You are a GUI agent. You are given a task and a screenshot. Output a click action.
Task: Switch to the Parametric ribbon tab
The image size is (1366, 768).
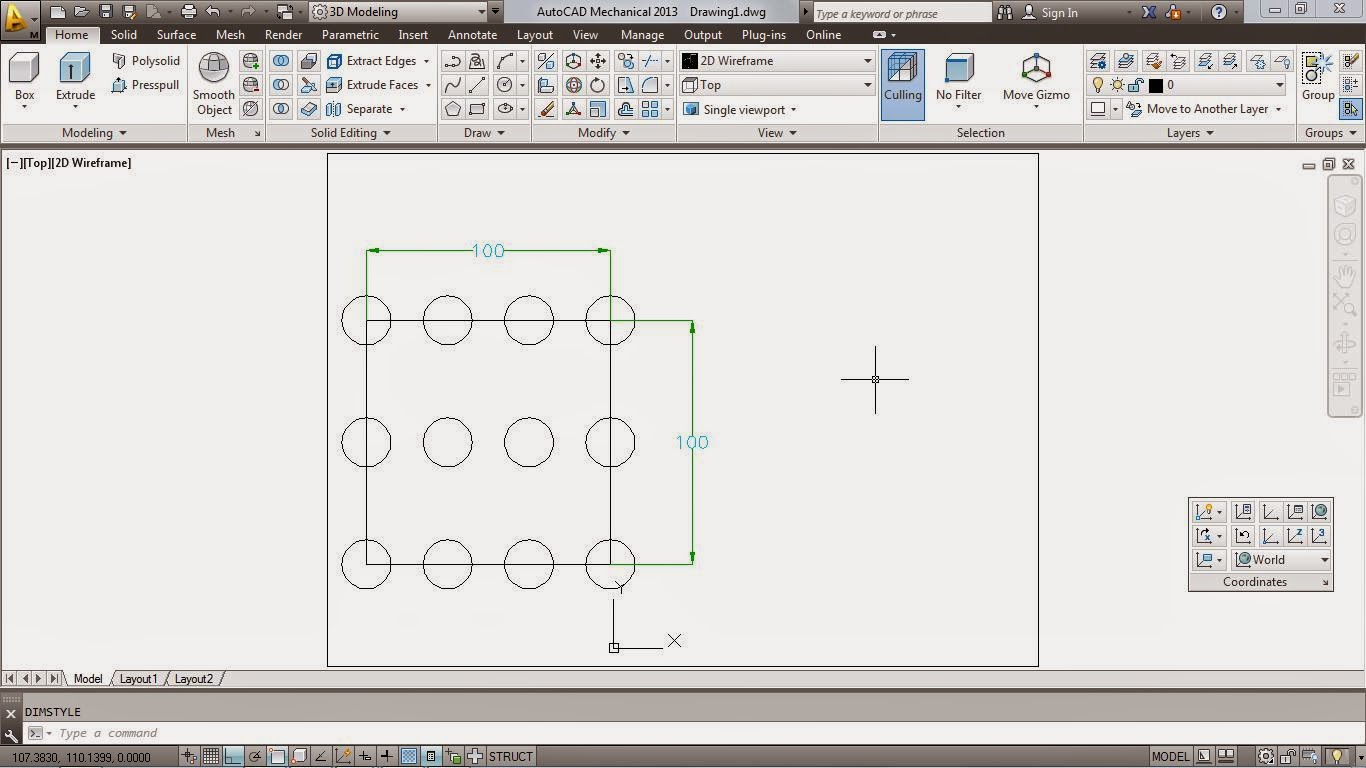[349, 34]
